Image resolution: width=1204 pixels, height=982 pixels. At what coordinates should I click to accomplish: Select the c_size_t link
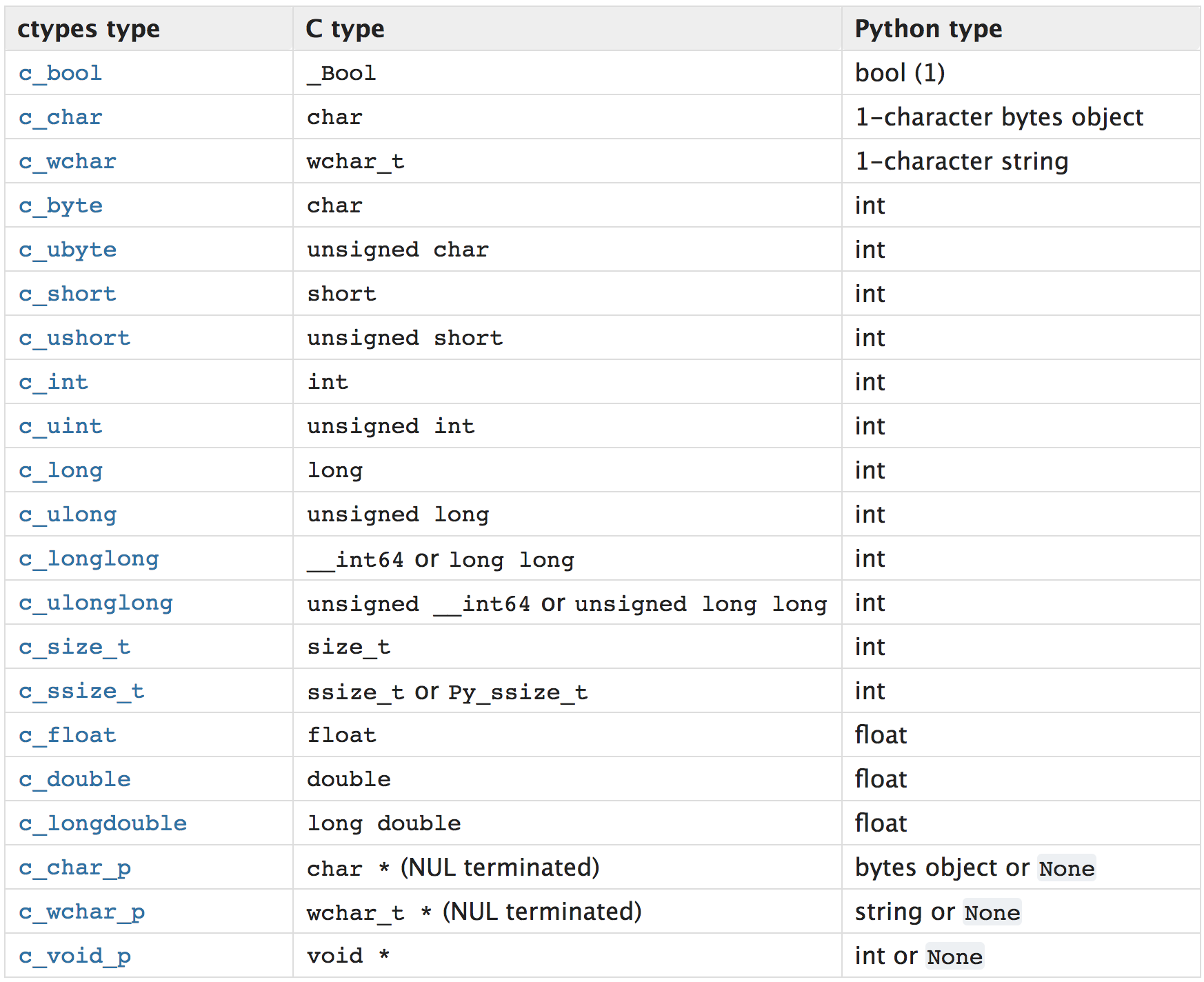74,647
